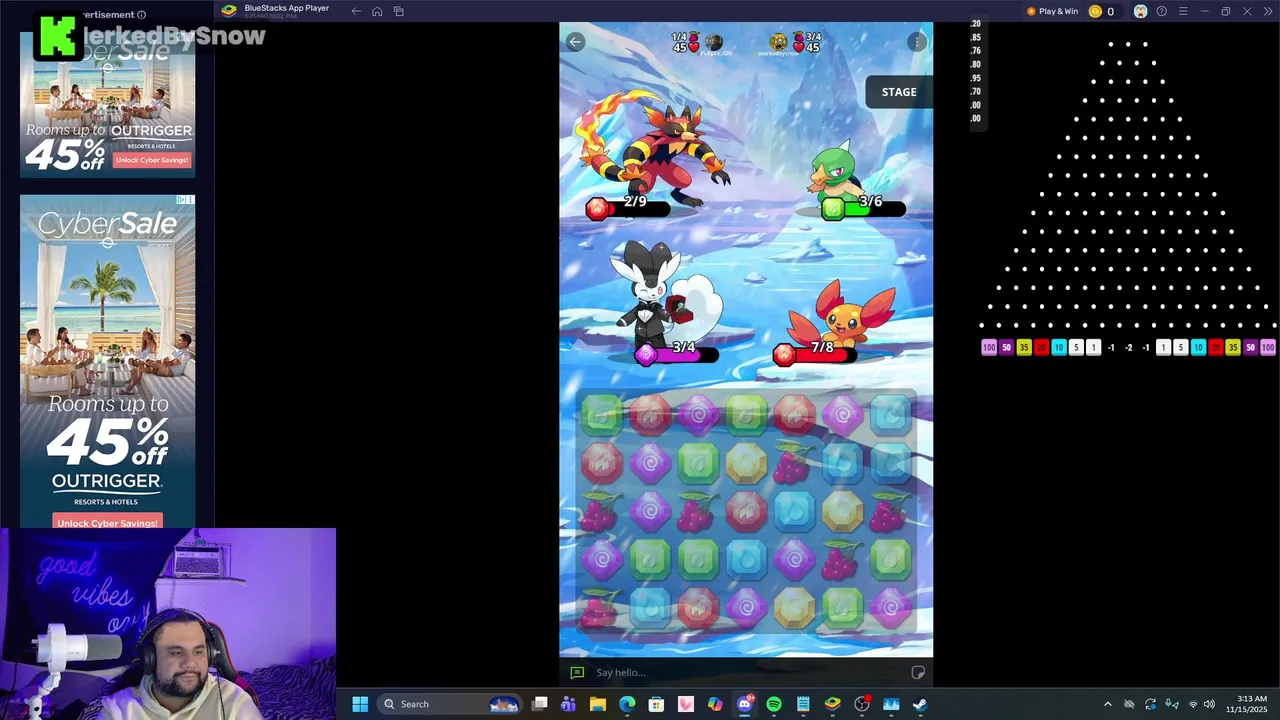Image resolution: width=1280 pixels, height=720 pixels.
Task: Expand the system tray hidden icons chevron
Action: click(1107, 704)
